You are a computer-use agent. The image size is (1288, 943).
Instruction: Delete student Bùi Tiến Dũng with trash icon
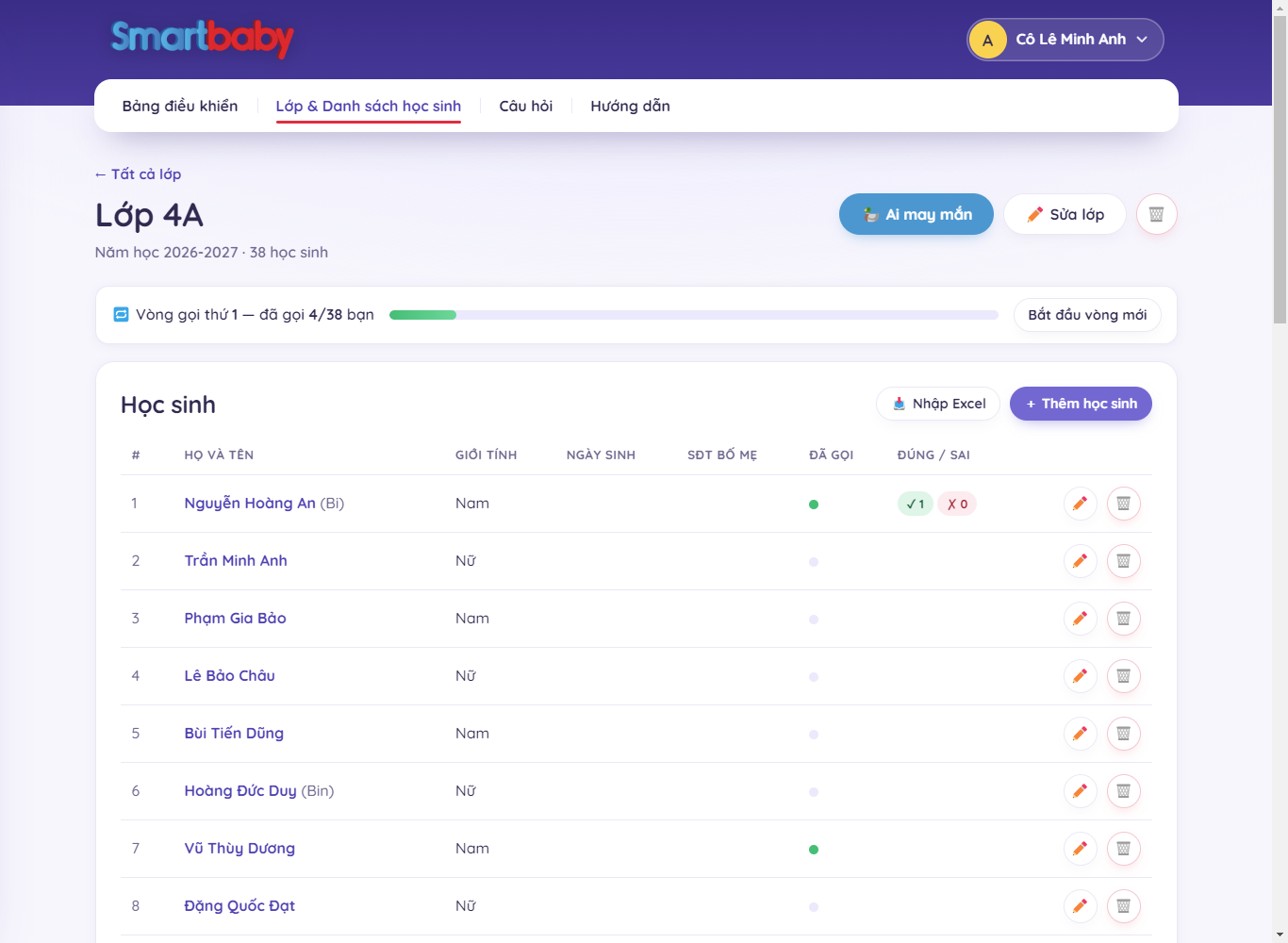[x=1124, y=734]
